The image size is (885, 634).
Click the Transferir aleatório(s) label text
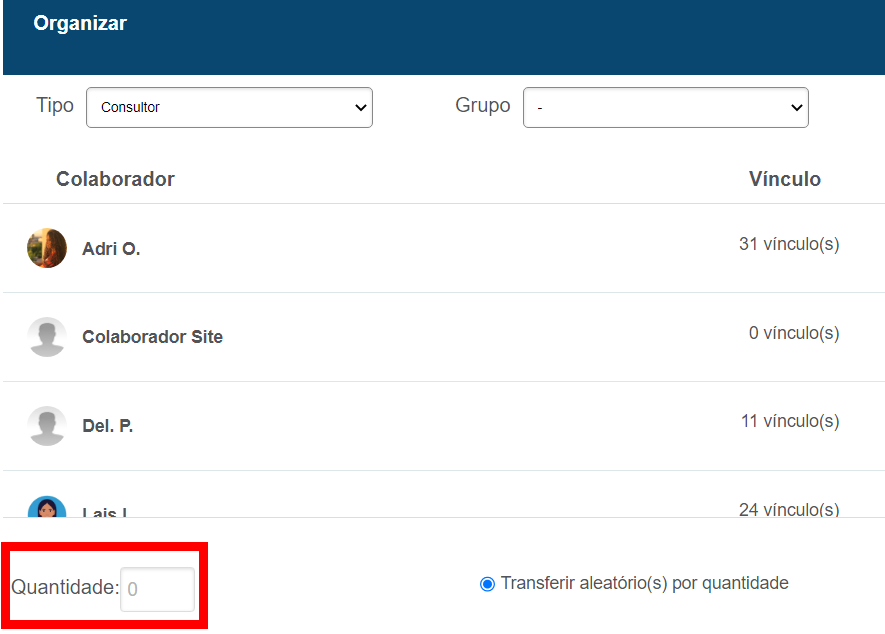tap(644, 583)
